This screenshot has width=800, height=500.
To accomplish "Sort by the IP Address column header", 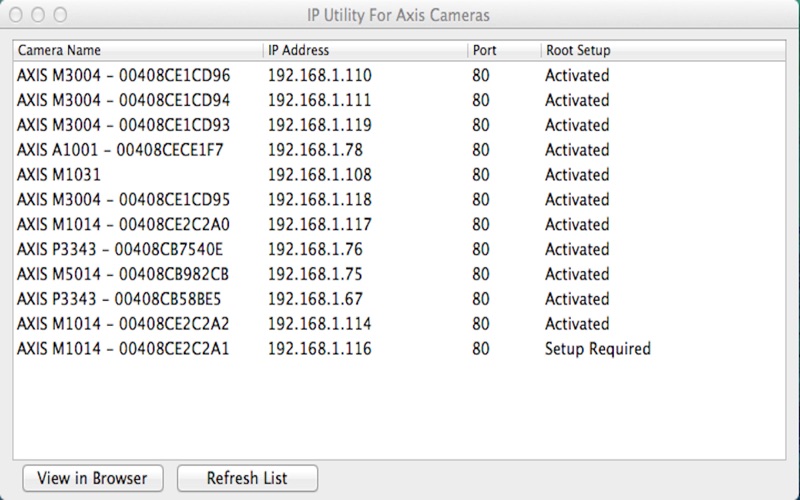I will 366,51.
